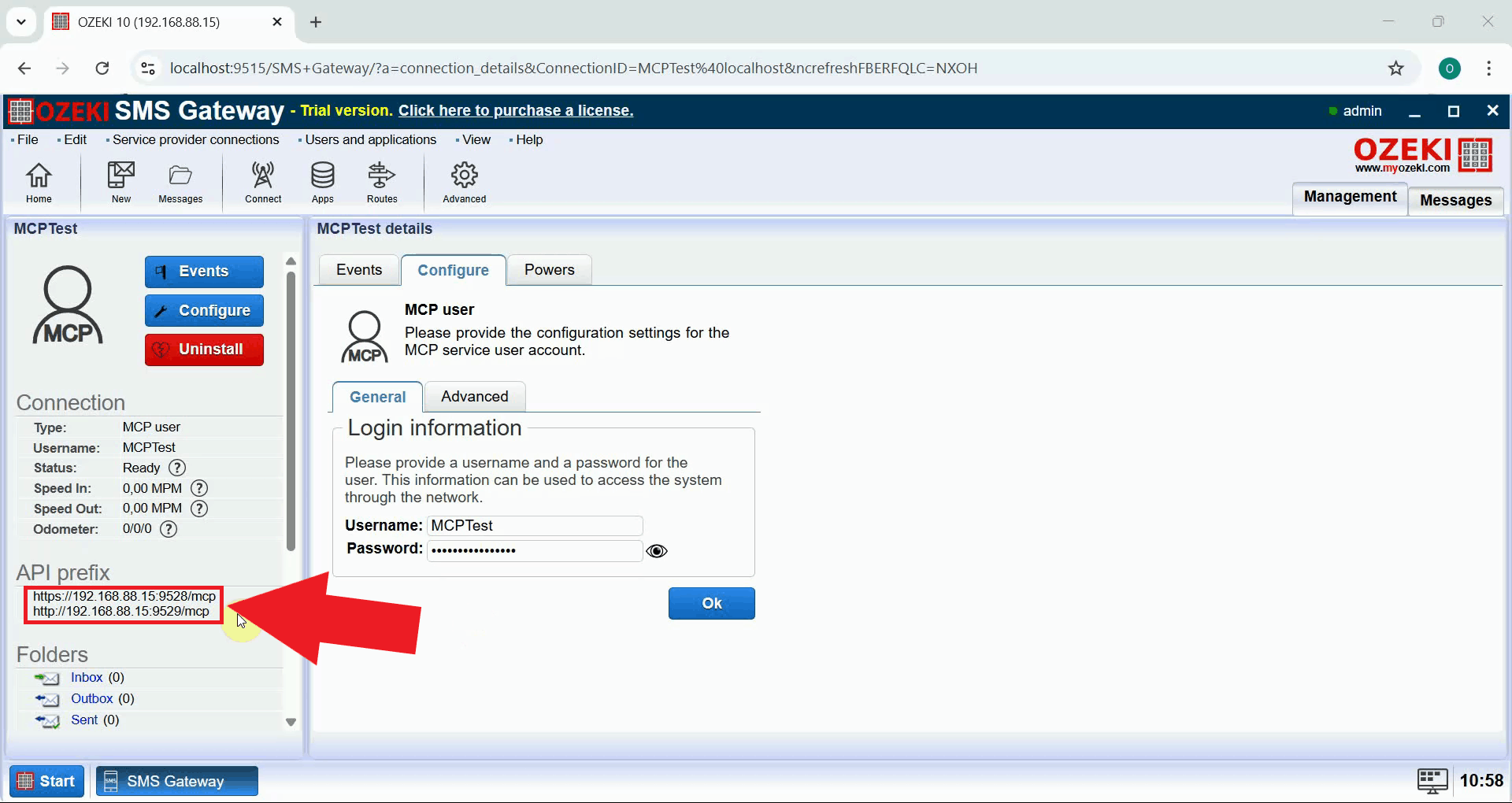Click the Home icon in the toolbar
The height and width of the screenshot is (803, 1512).
[x=38, y=182]
